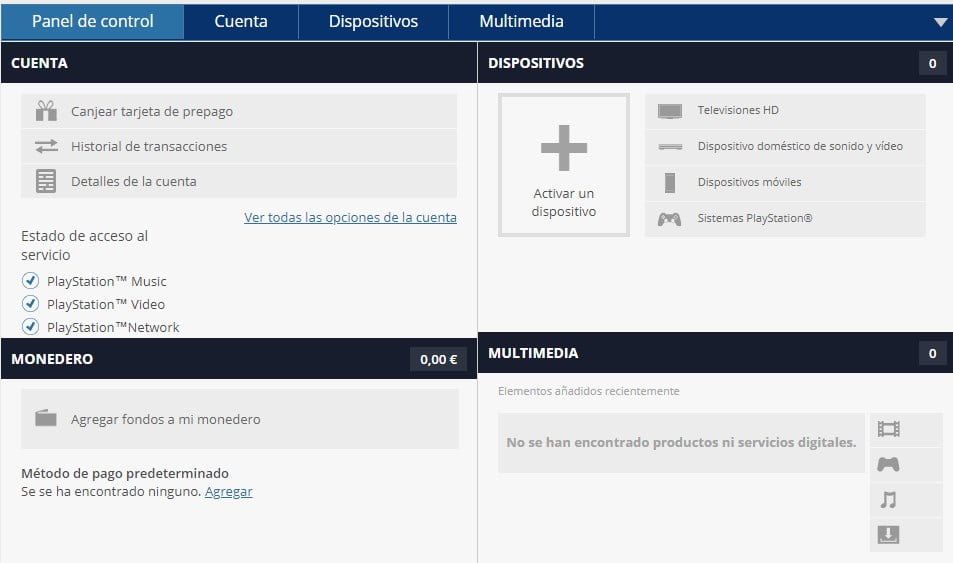Screen dimensions: 953x563
Task: Click the PlayStation Video check mark
Action: (x=30, y=303)
